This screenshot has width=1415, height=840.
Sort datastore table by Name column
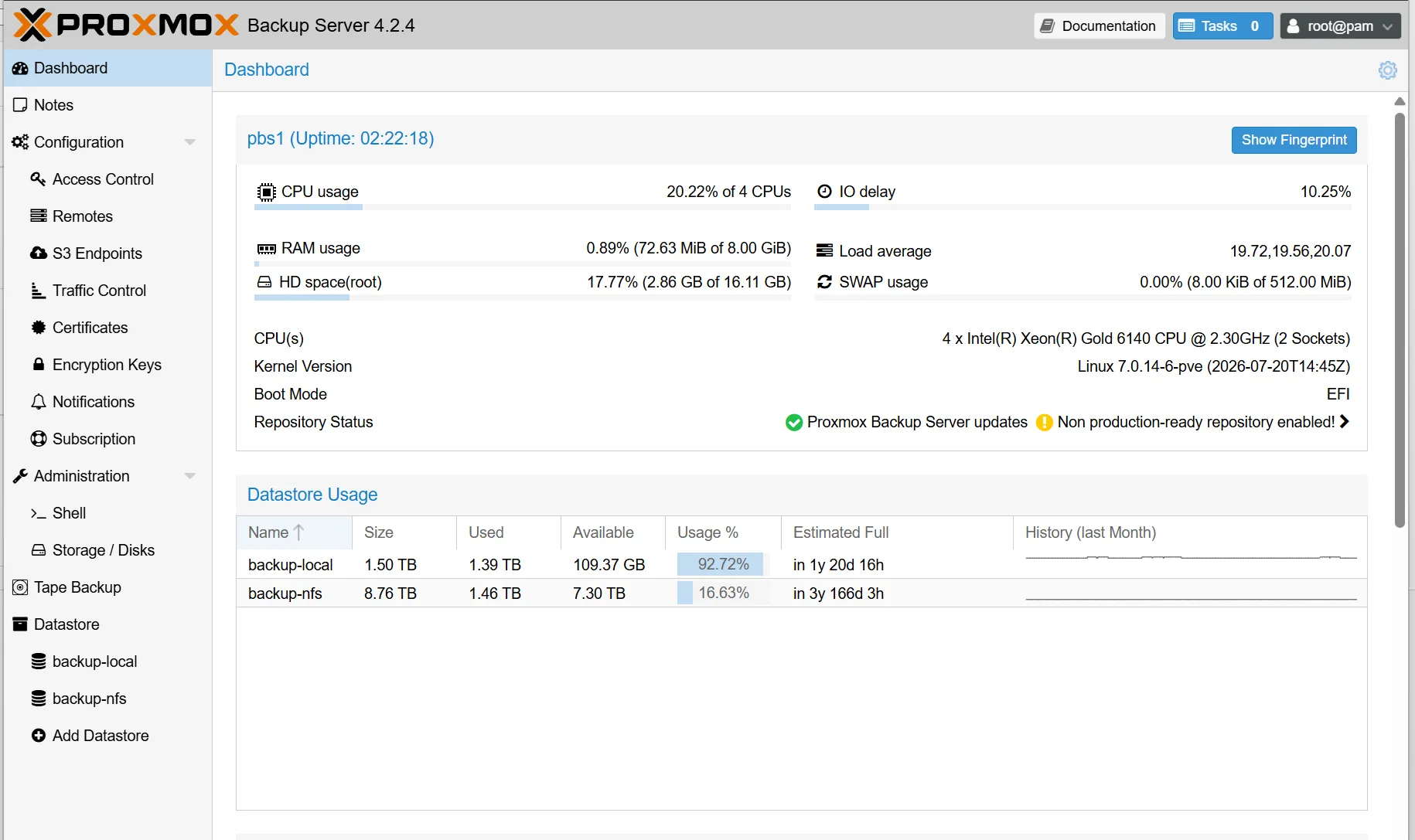(294, 532)
